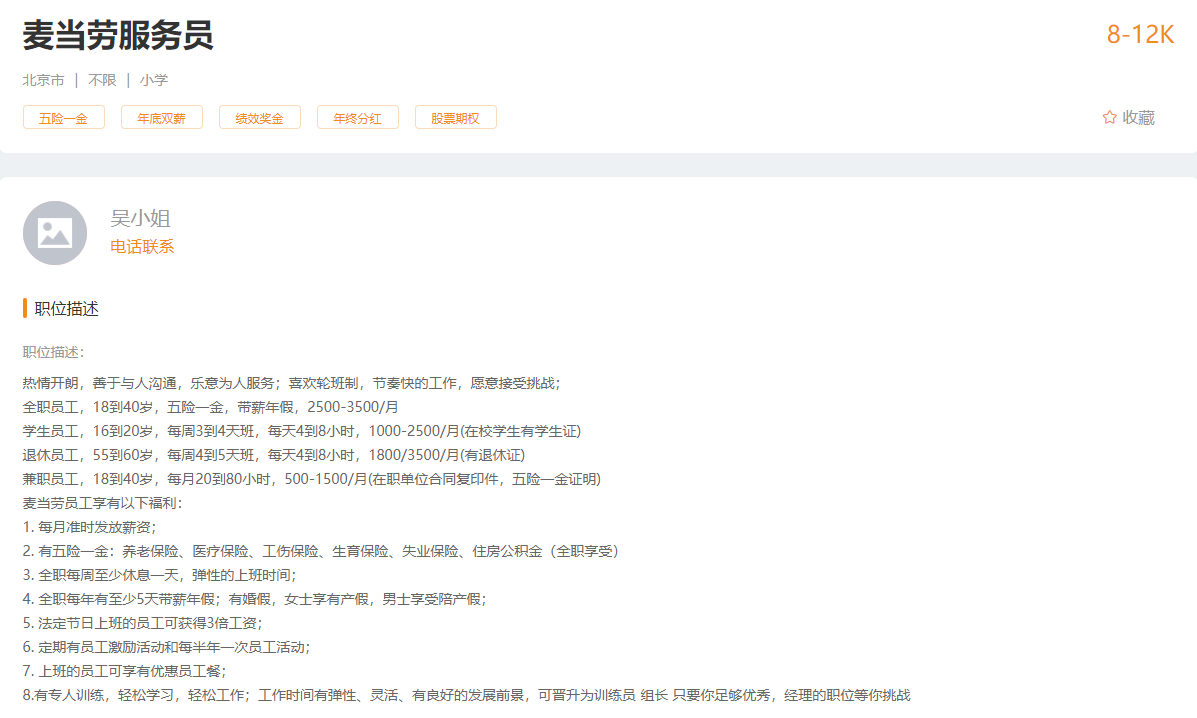Viewport: 1197px width, 718px height.
Task: Click the line starting 退休员工
Action: (273, 456)
